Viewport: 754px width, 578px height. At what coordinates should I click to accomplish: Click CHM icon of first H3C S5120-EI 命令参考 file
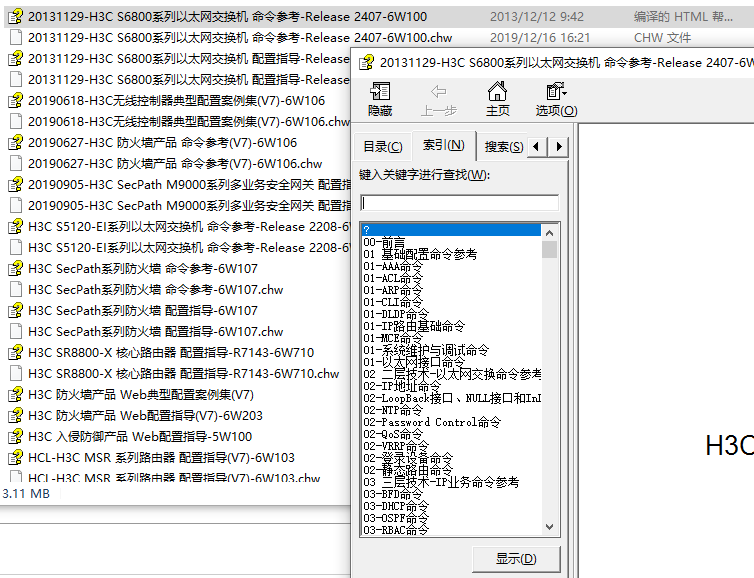[15, 226]
